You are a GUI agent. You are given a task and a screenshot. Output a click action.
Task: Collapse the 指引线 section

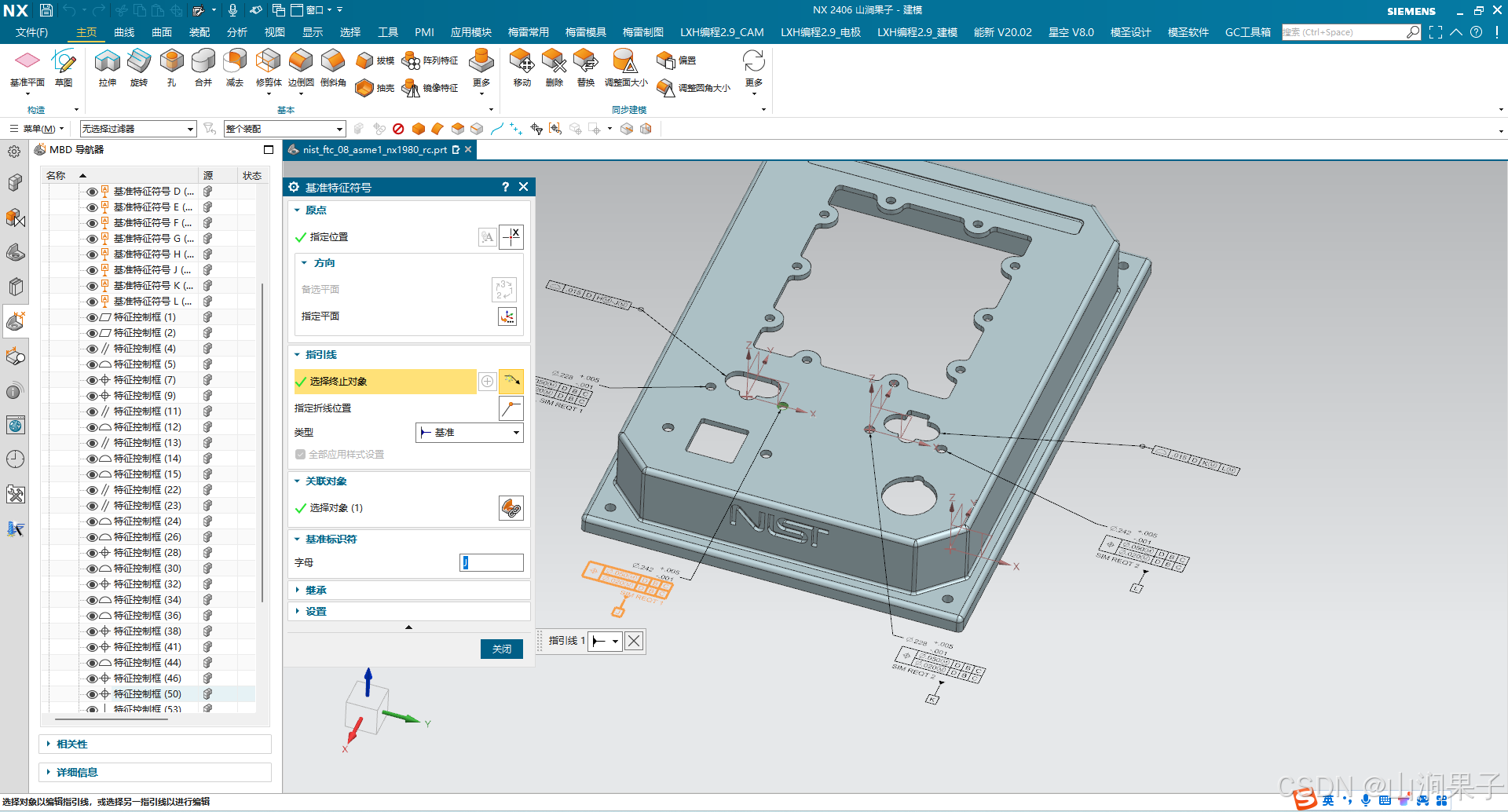[297, 354]
